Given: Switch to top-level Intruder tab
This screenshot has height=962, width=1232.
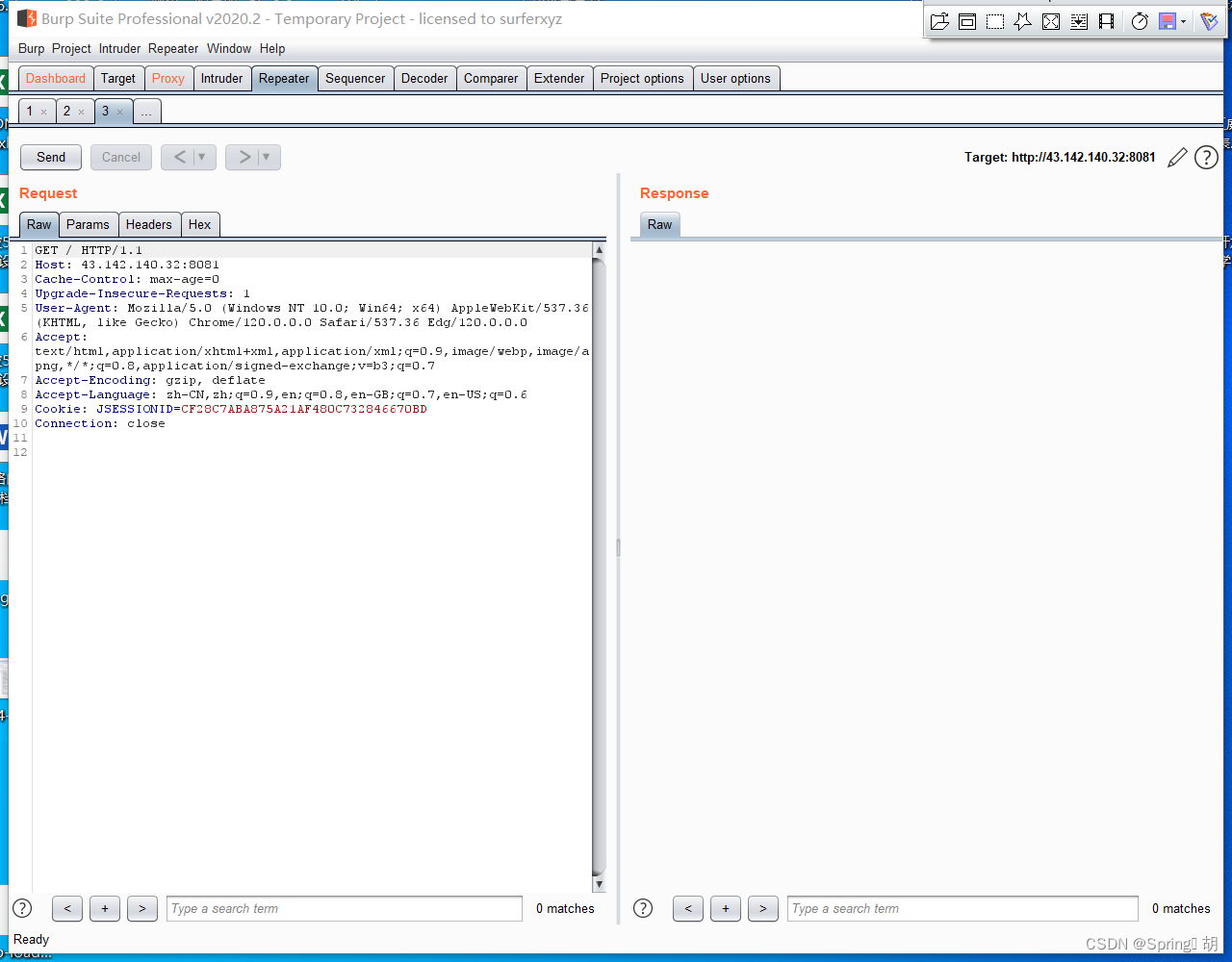Looking at the screenshot, I should (x=222, y=79).
